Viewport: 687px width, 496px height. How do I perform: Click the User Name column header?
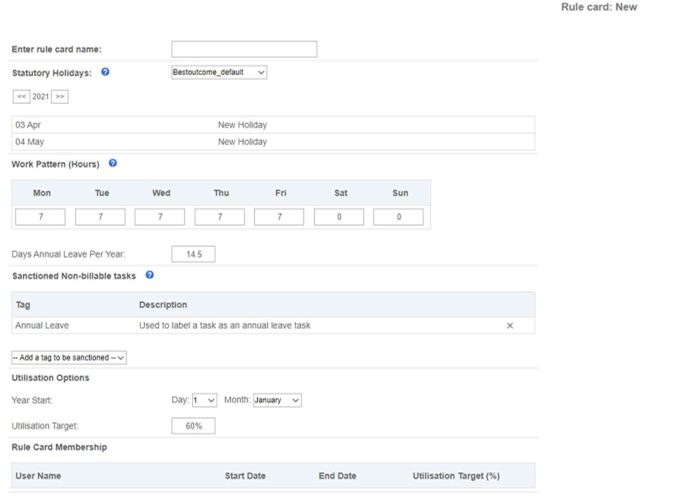[x=38, y=476]
